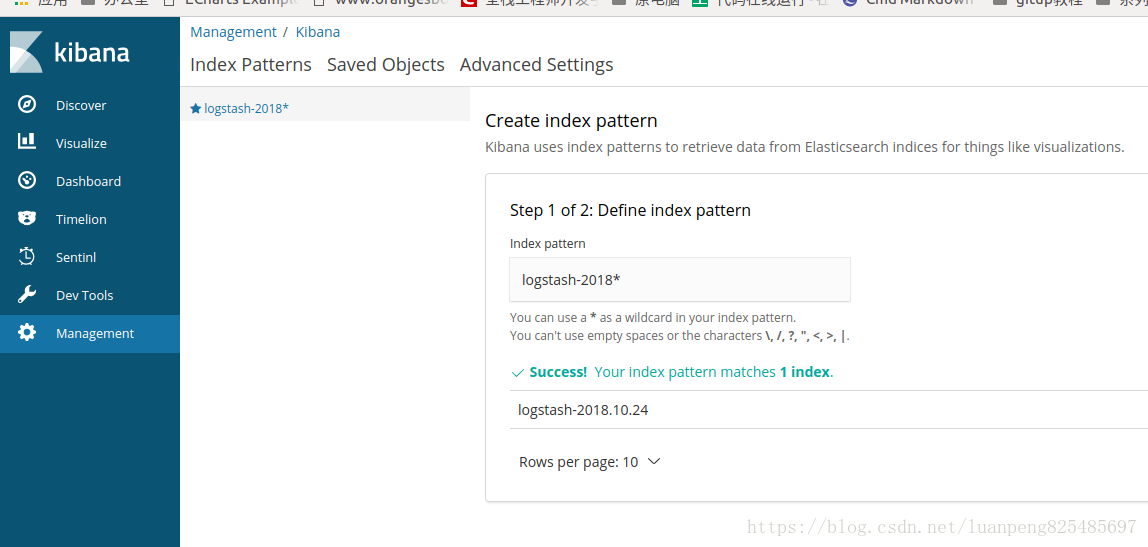
Task: Switch to the Index Patterns tab
Action: 251,64
